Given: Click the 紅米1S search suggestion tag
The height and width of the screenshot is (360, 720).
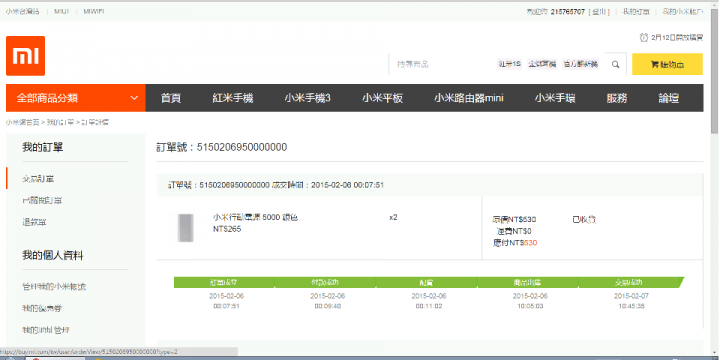Looking at the screenshot, I should click(510, 64).
